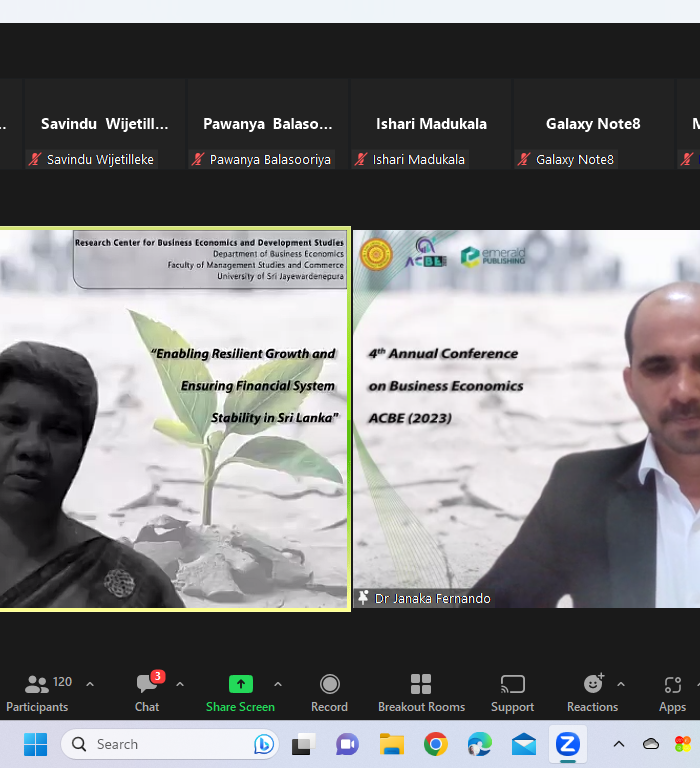Expand the Participants options arrow
The image size is (700, 768).
point(90,684)
